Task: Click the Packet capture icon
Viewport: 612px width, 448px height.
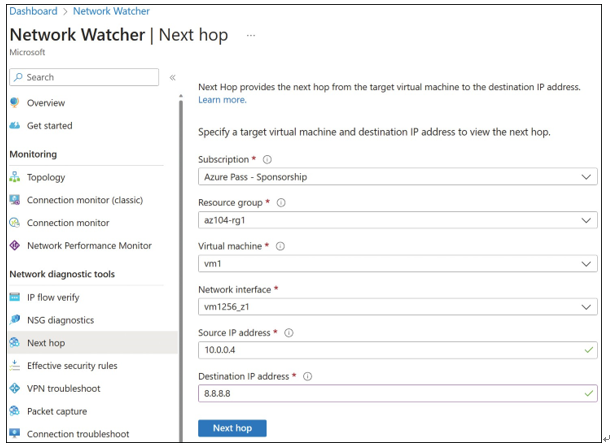Action: (x=14, y=411)
